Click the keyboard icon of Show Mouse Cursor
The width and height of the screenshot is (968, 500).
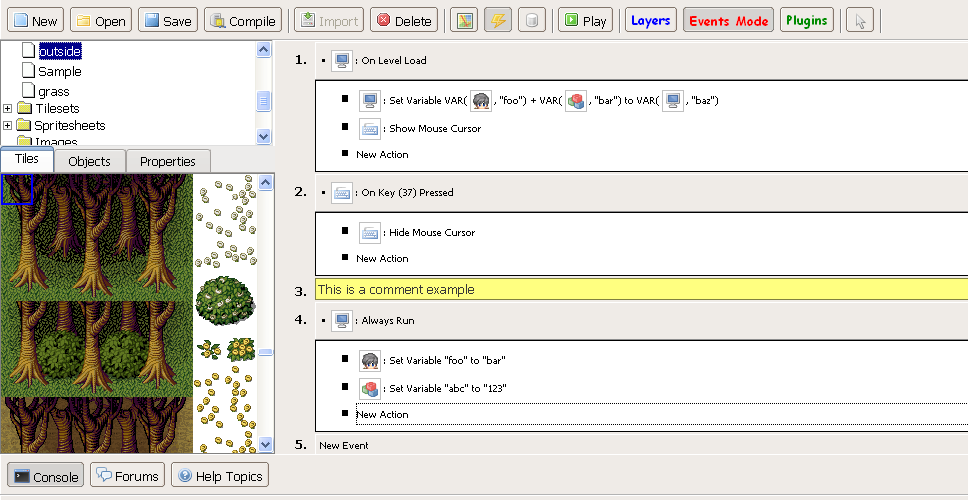tap(370, 129)
